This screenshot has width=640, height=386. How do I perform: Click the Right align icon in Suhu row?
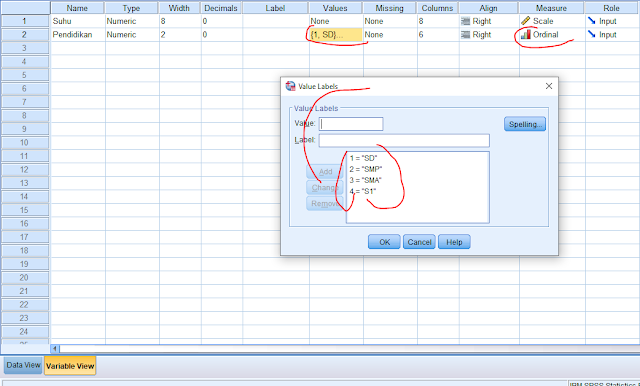(x=465, y=21)
